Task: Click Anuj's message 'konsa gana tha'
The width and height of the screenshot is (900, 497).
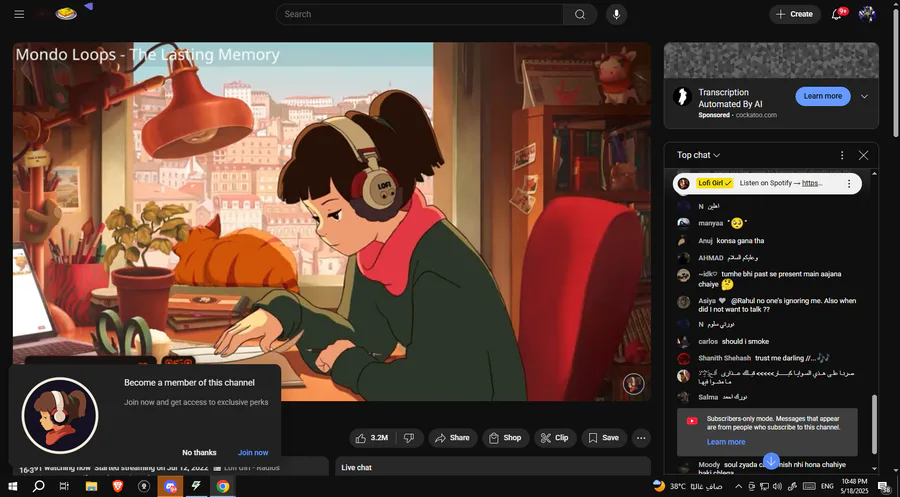Action: pyautogui.click(x=740, y=241)
